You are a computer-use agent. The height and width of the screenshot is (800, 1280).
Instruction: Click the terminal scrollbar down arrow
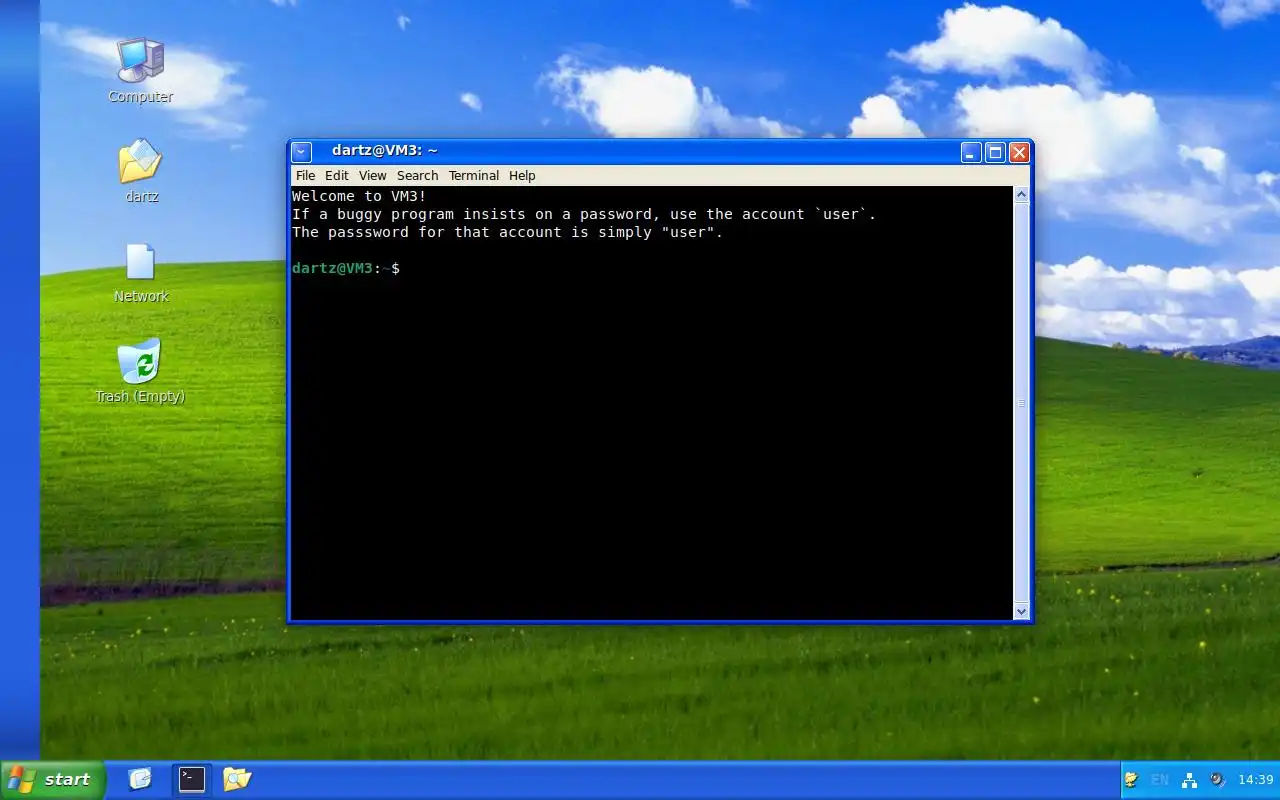coord(1021,611)
